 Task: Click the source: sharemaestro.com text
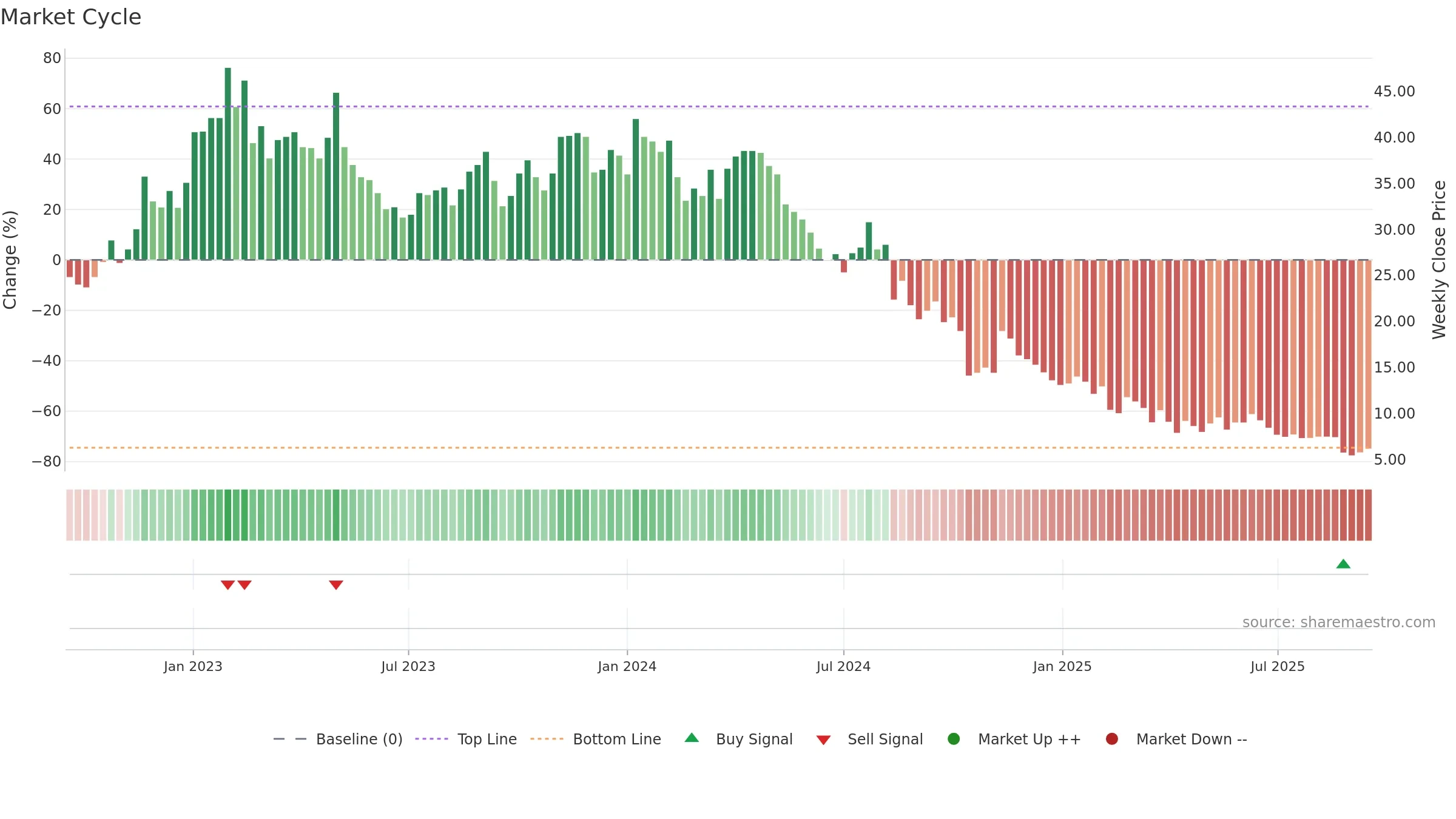tap(1339, 622)
